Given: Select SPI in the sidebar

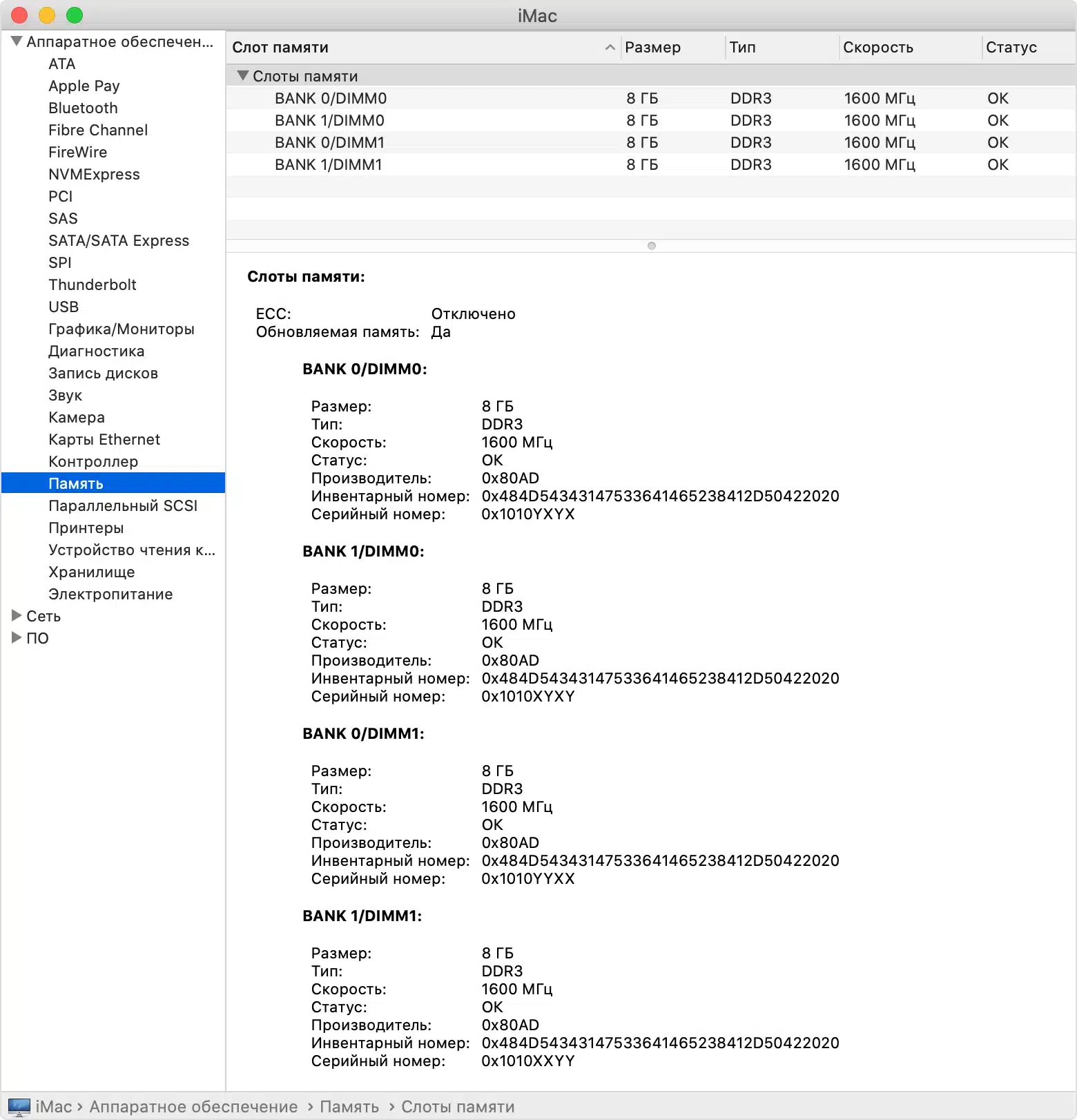Looking at the screenshot, I should click(x=59, y=262).
